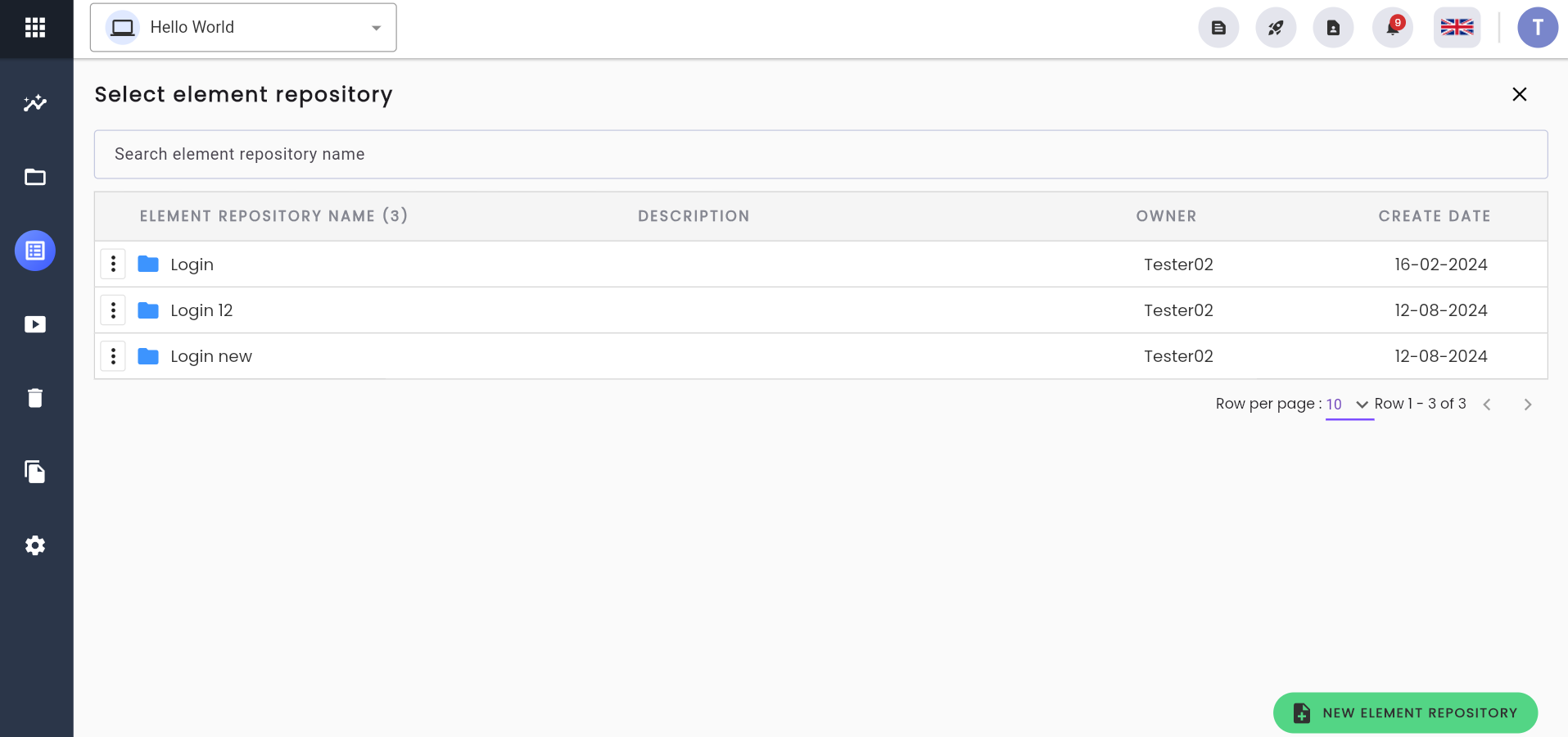Open the user avatar T menu
Screen dimensions: 1568x737
1538,28
